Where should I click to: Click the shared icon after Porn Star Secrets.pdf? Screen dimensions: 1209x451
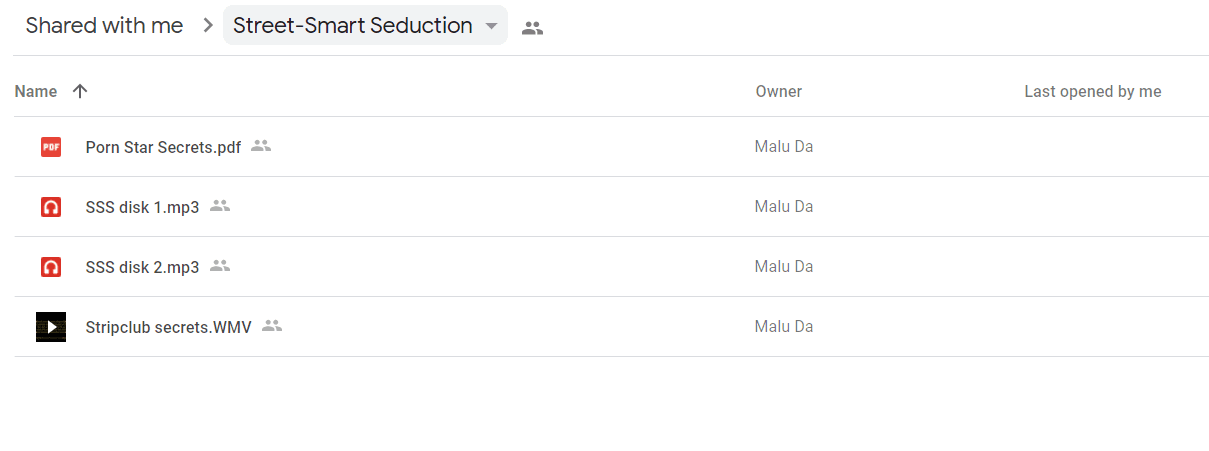261,146
